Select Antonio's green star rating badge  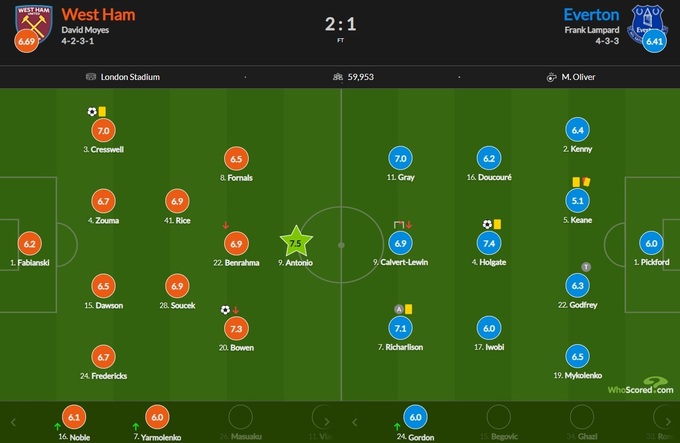point(295,243)
